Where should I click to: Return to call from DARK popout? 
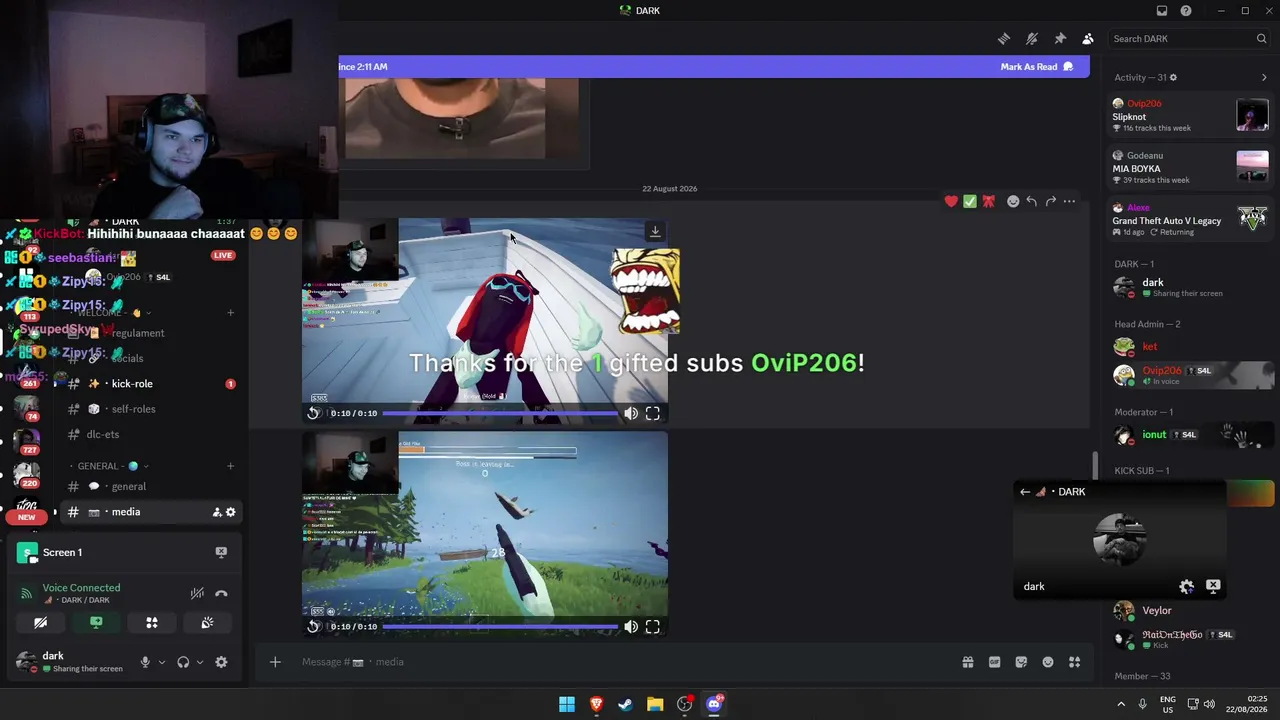click(x=1025, y=492)
